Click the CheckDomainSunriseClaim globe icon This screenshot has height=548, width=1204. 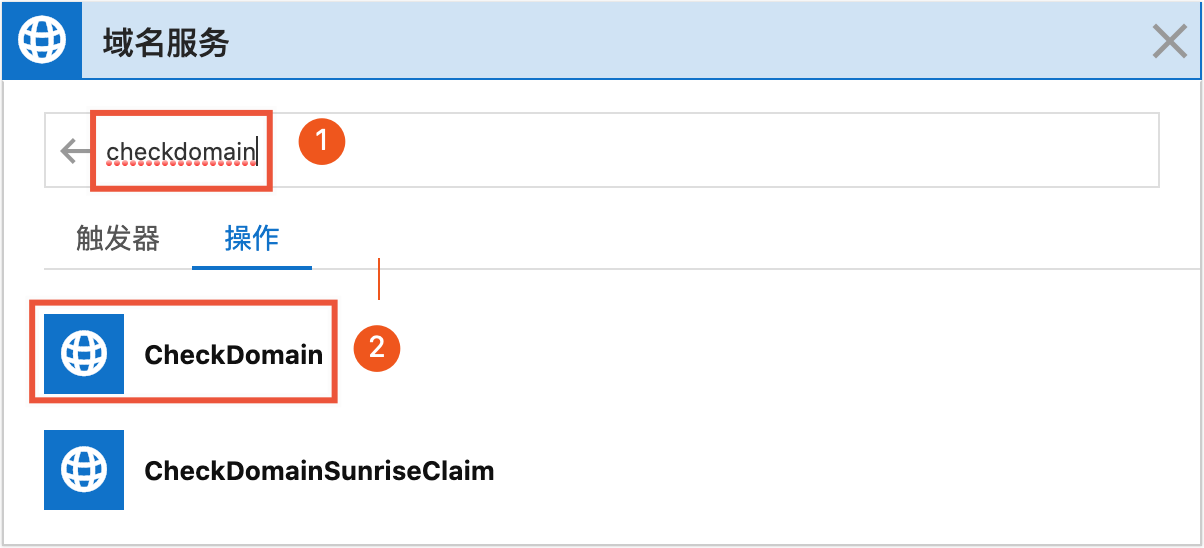[x=84, y=470]
